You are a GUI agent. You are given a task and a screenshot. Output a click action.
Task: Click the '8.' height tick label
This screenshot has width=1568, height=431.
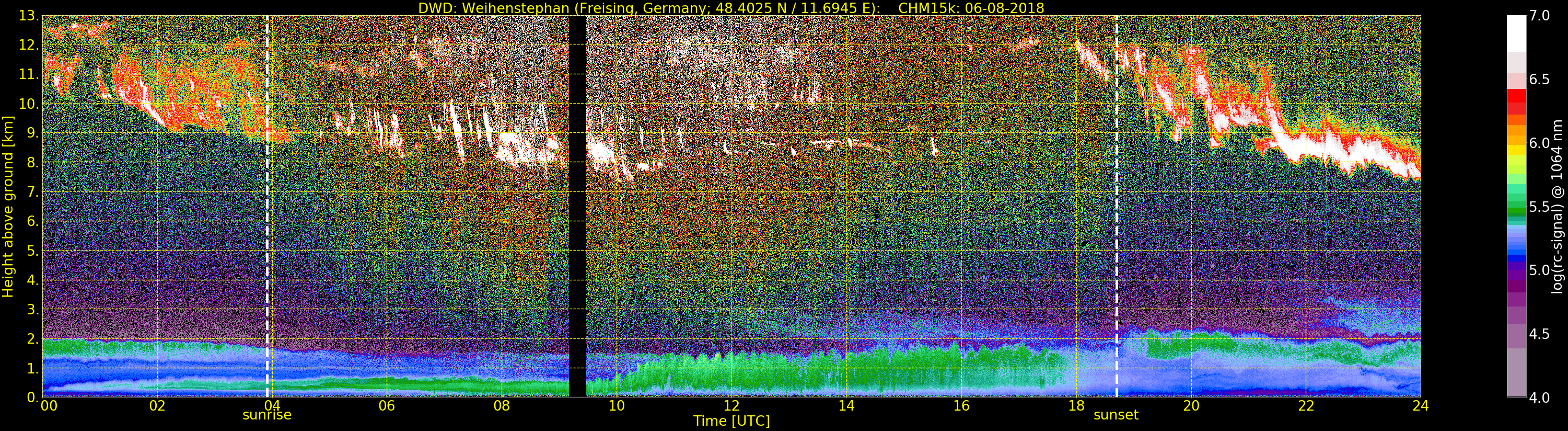(x=33, y=163)
